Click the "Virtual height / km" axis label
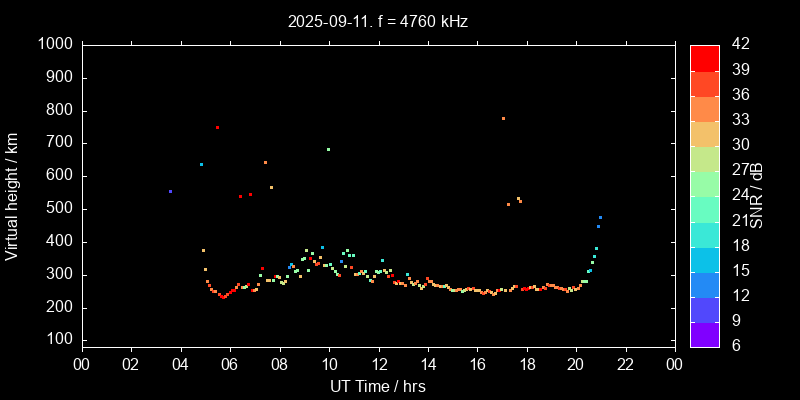Image resolution: width=800 pixels, height=400 pixels. pyautogui.click(x=12, y=195)
